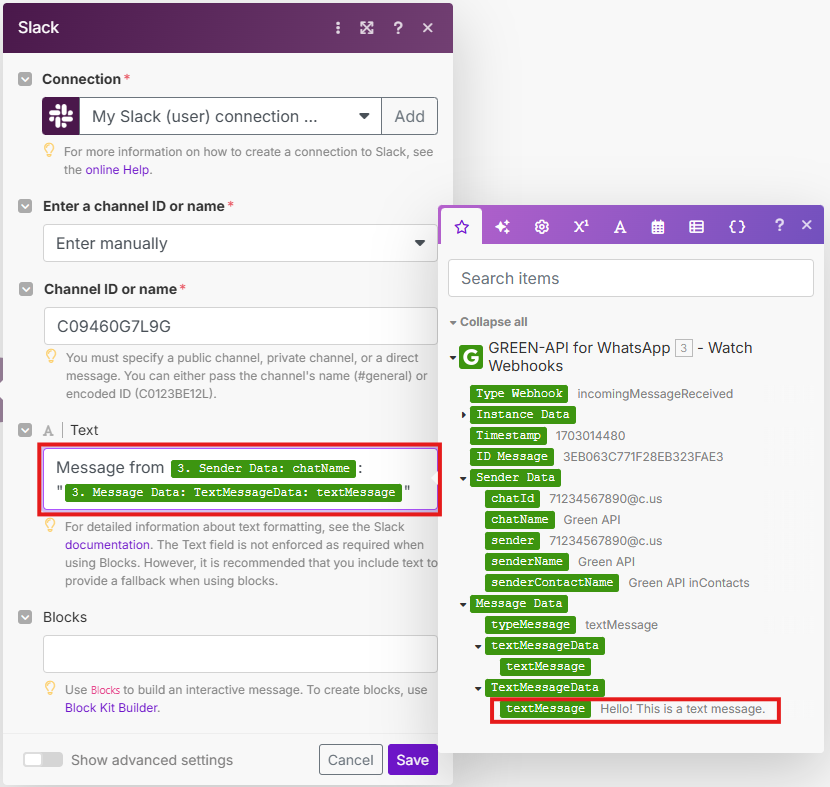Click the Save button
The height and width of the screenshot is (787, 830).
pyautogui.click(x=412, y=760)
